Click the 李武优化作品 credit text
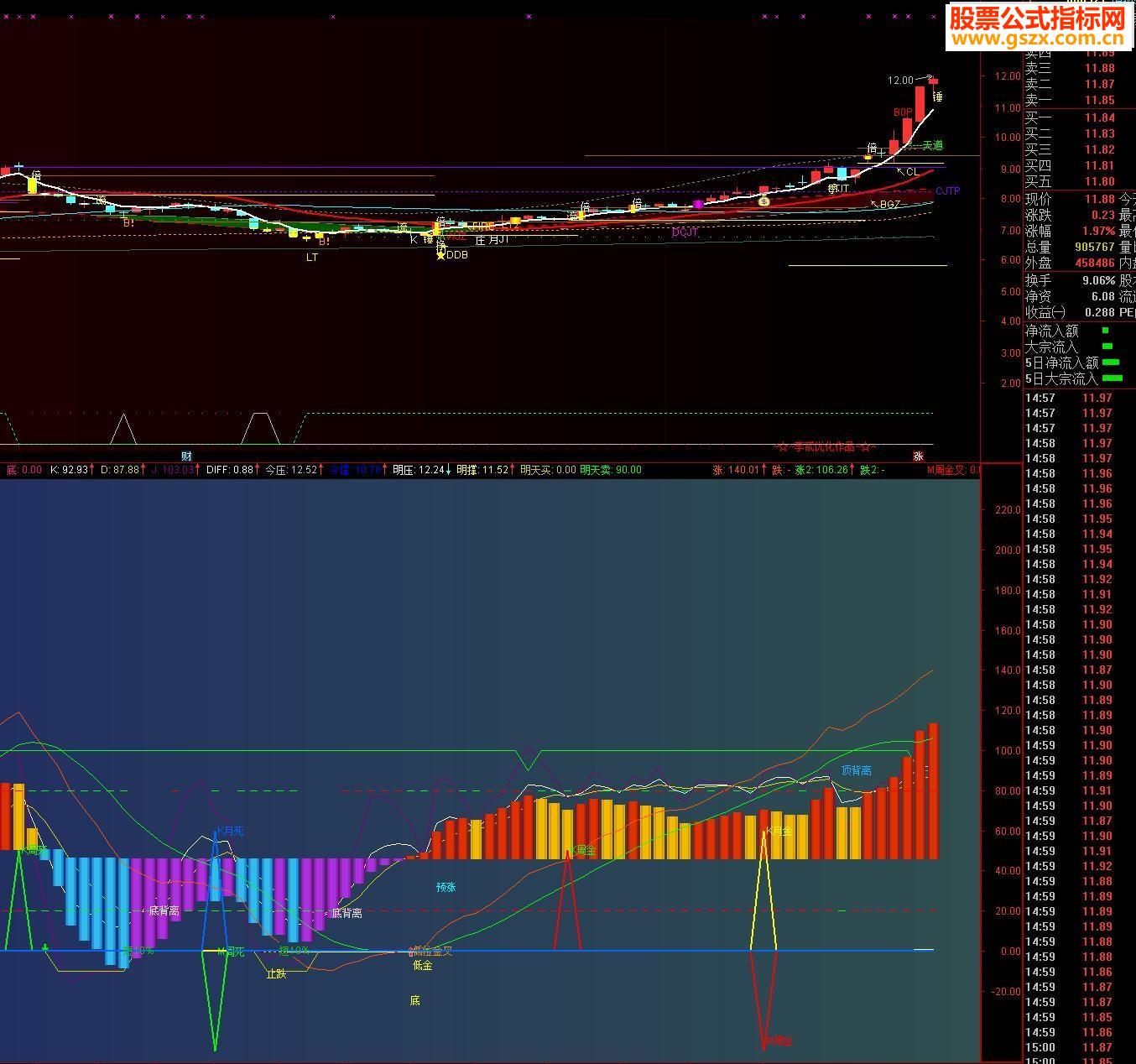Viewport: 1136px width, 1064px height. [x=826, y=446]
